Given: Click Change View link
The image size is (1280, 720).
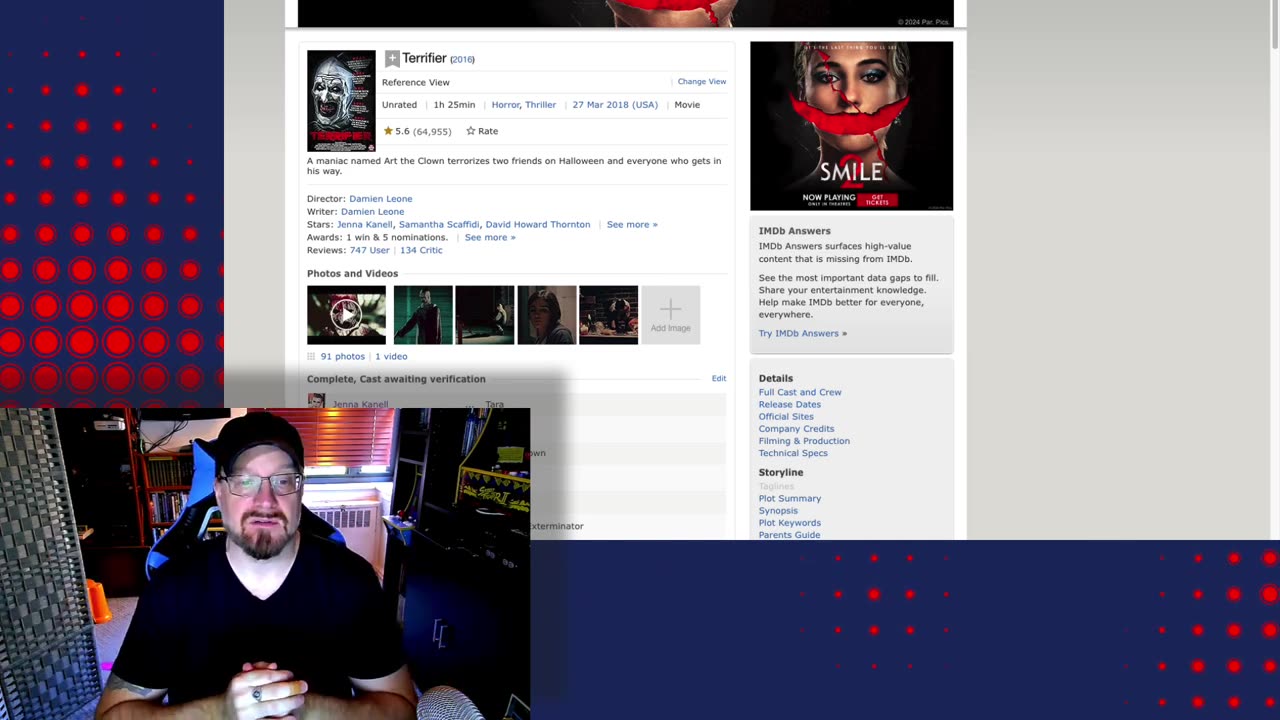Looking at the screenshot, I should click(x=702, y=82).
